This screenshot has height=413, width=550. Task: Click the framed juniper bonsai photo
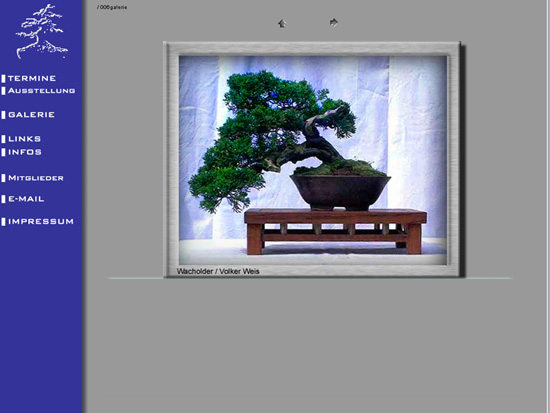tap(313, 160)
